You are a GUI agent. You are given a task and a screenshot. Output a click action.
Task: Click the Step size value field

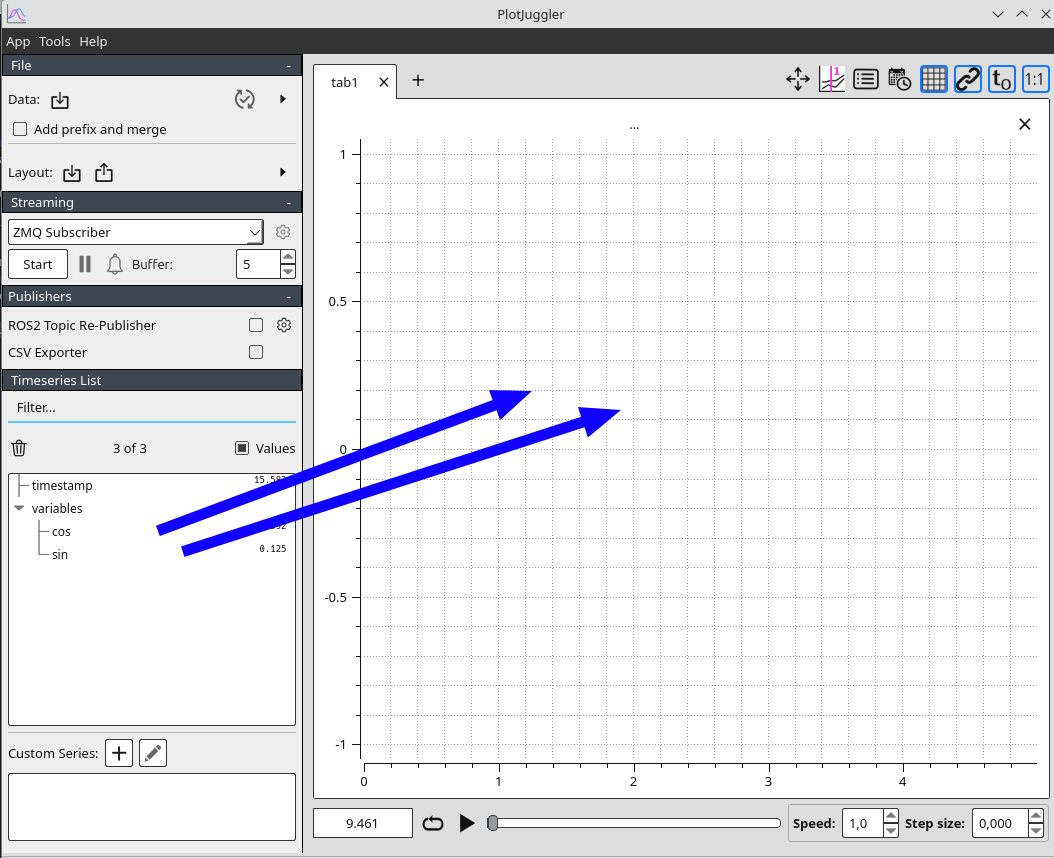coord(1000,823)
